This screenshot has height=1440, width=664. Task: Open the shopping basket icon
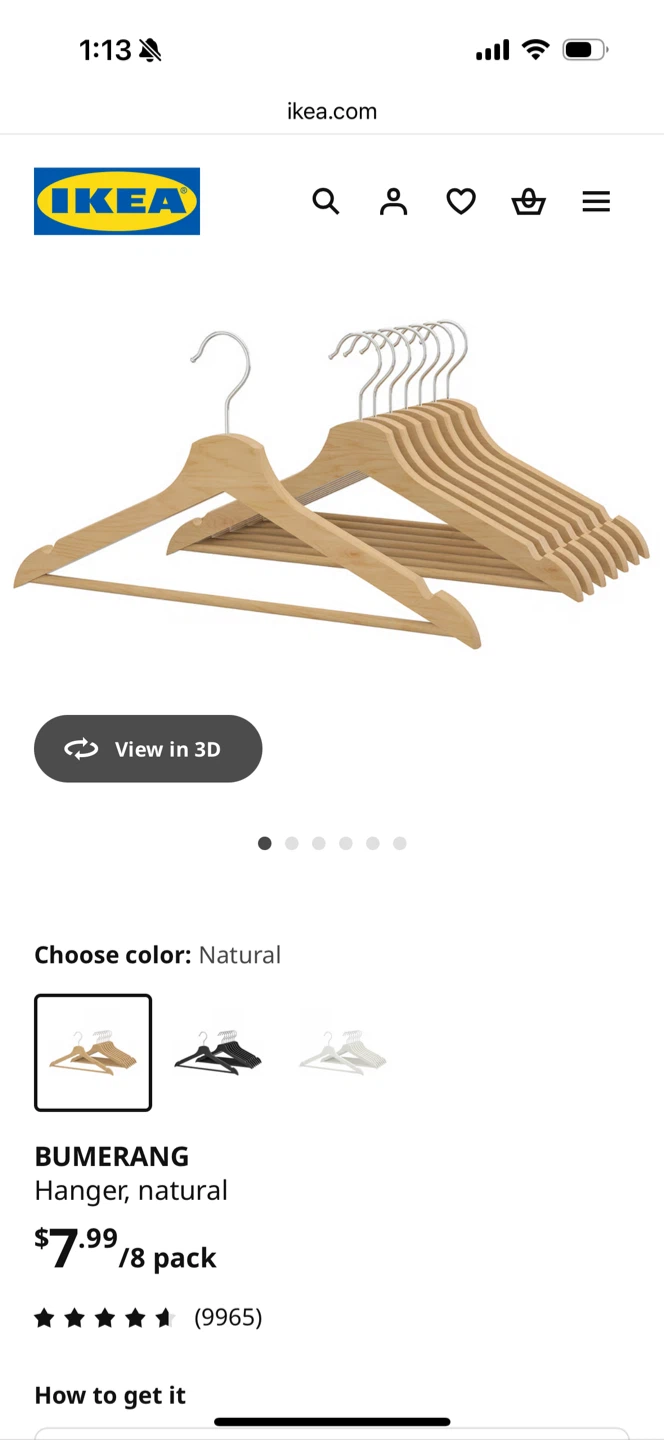pyautogui.click(x=528, y=201)
